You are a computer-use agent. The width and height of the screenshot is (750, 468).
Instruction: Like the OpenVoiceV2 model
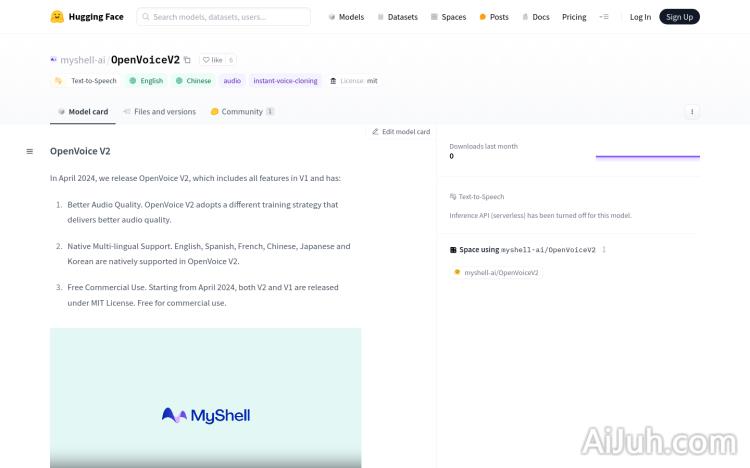point(212,60)
